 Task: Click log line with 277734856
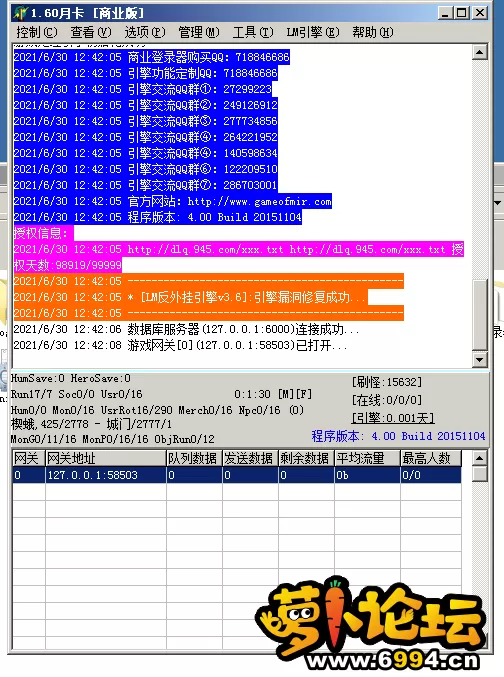click(x=146, y=121)
